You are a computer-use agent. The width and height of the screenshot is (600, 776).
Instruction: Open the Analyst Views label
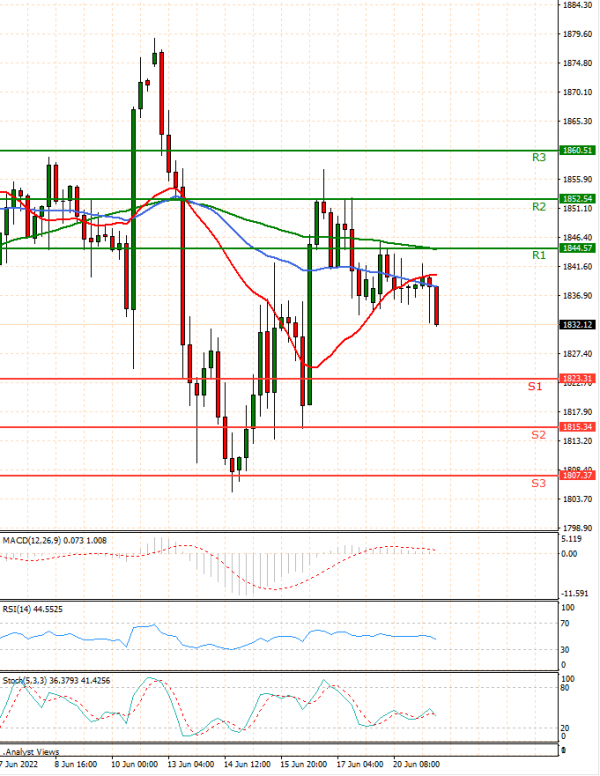click(31, 752)
